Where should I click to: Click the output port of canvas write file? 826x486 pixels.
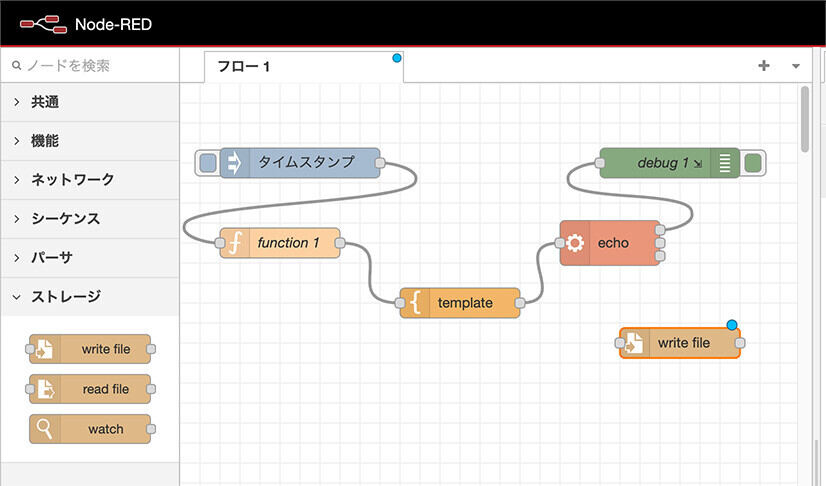click(740, 343)
